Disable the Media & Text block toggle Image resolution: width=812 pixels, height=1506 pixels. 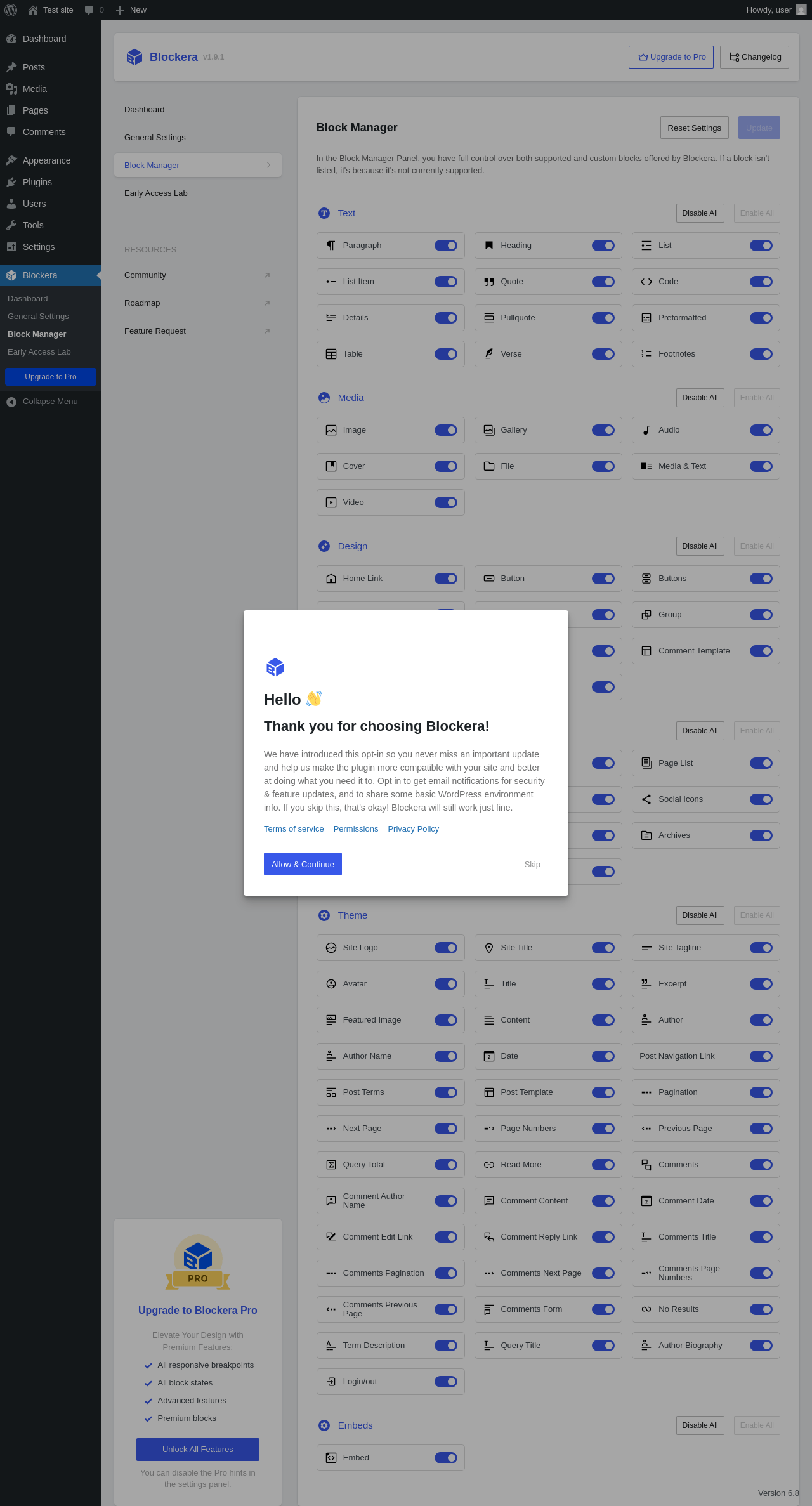tap(761, 466)
